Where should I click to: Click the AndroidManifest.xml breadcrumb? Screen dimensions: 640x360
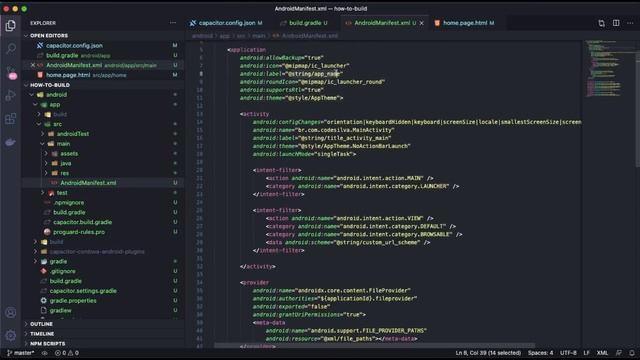click(x=310, y=36)
